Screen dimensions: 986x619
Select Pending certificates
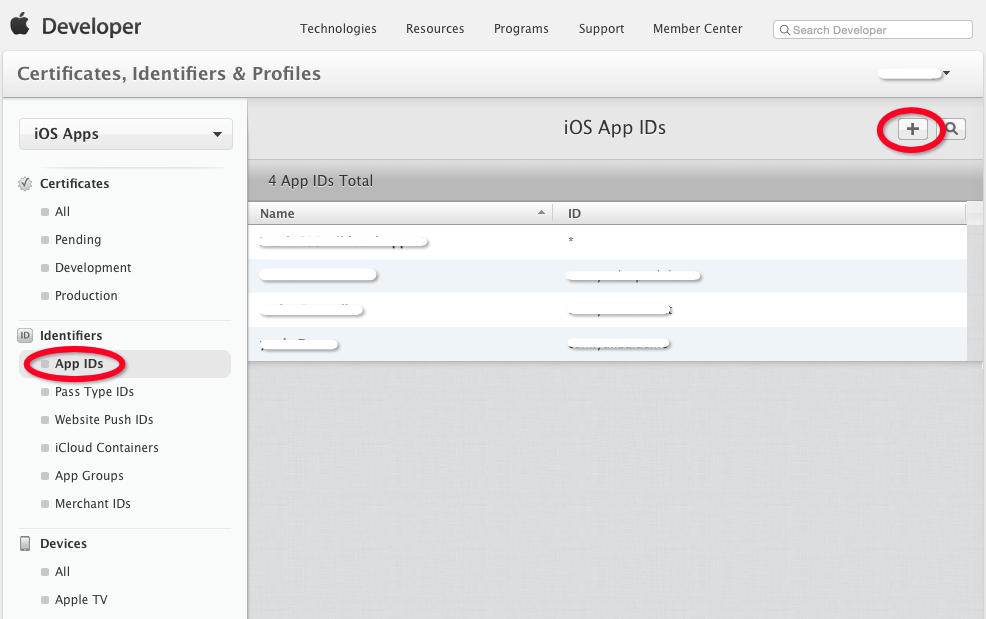(78, 240)
